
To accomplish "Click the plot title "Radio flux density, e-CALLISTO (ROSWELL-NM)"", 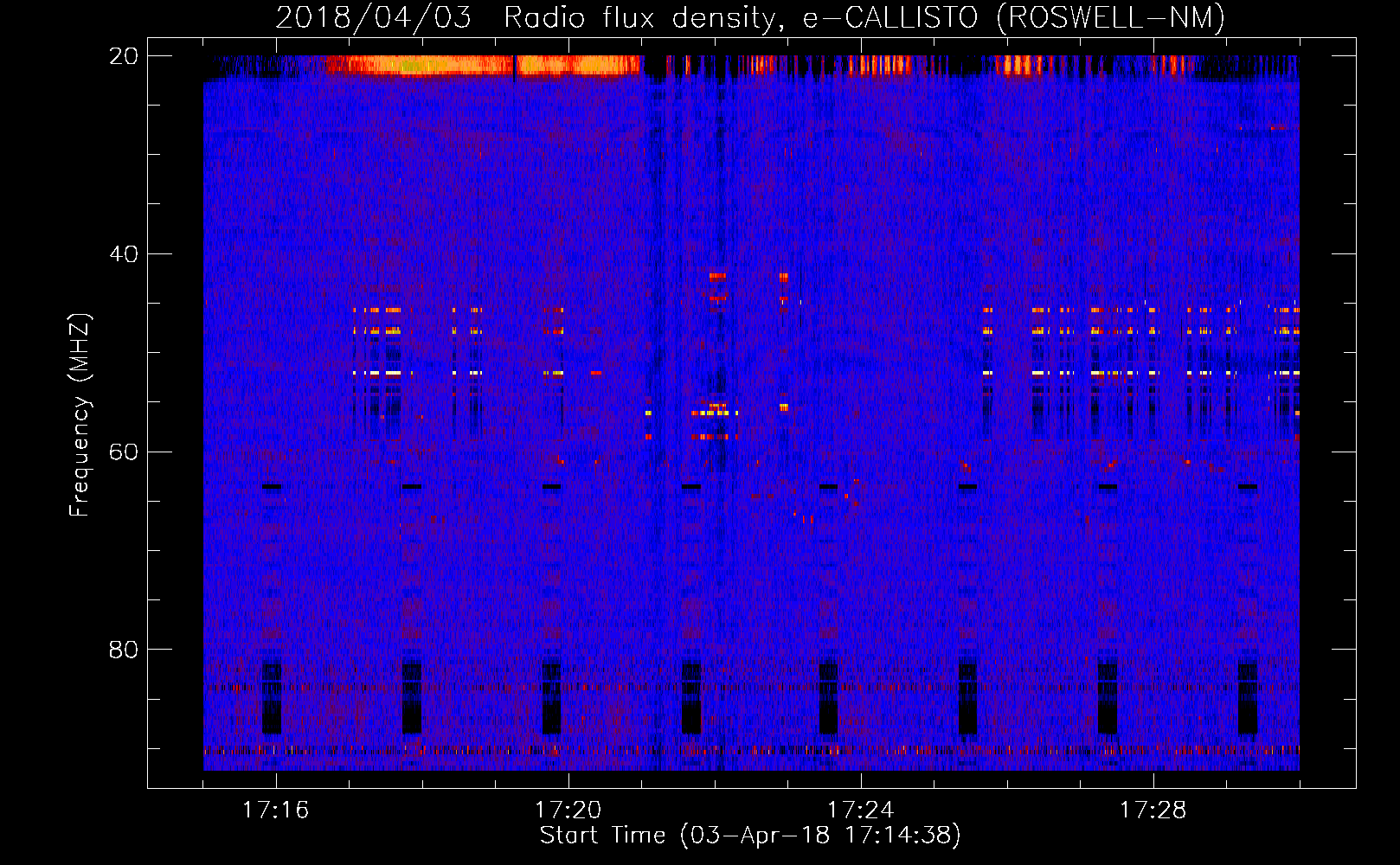I will 864,17.
